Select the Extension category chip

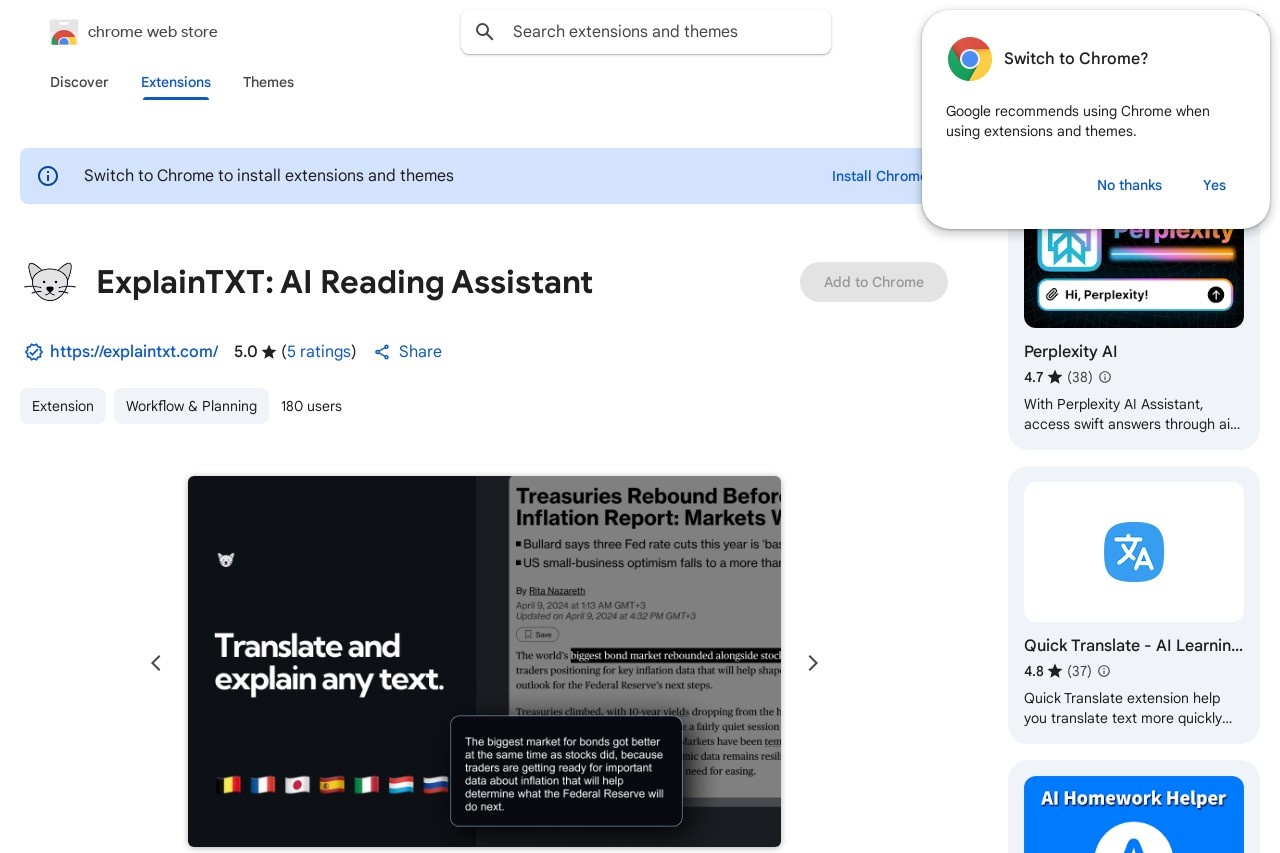pyautogui.click(x=63, y=406)
